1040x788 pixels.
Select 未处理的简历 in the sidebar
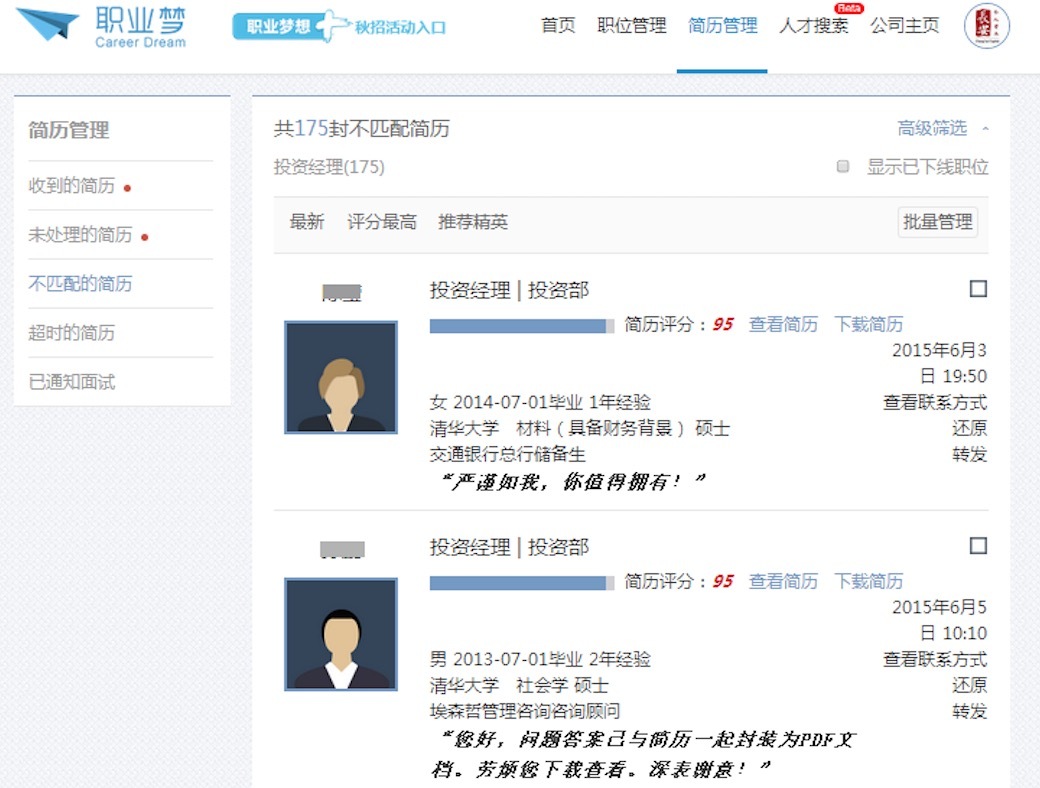coord(80,235)
